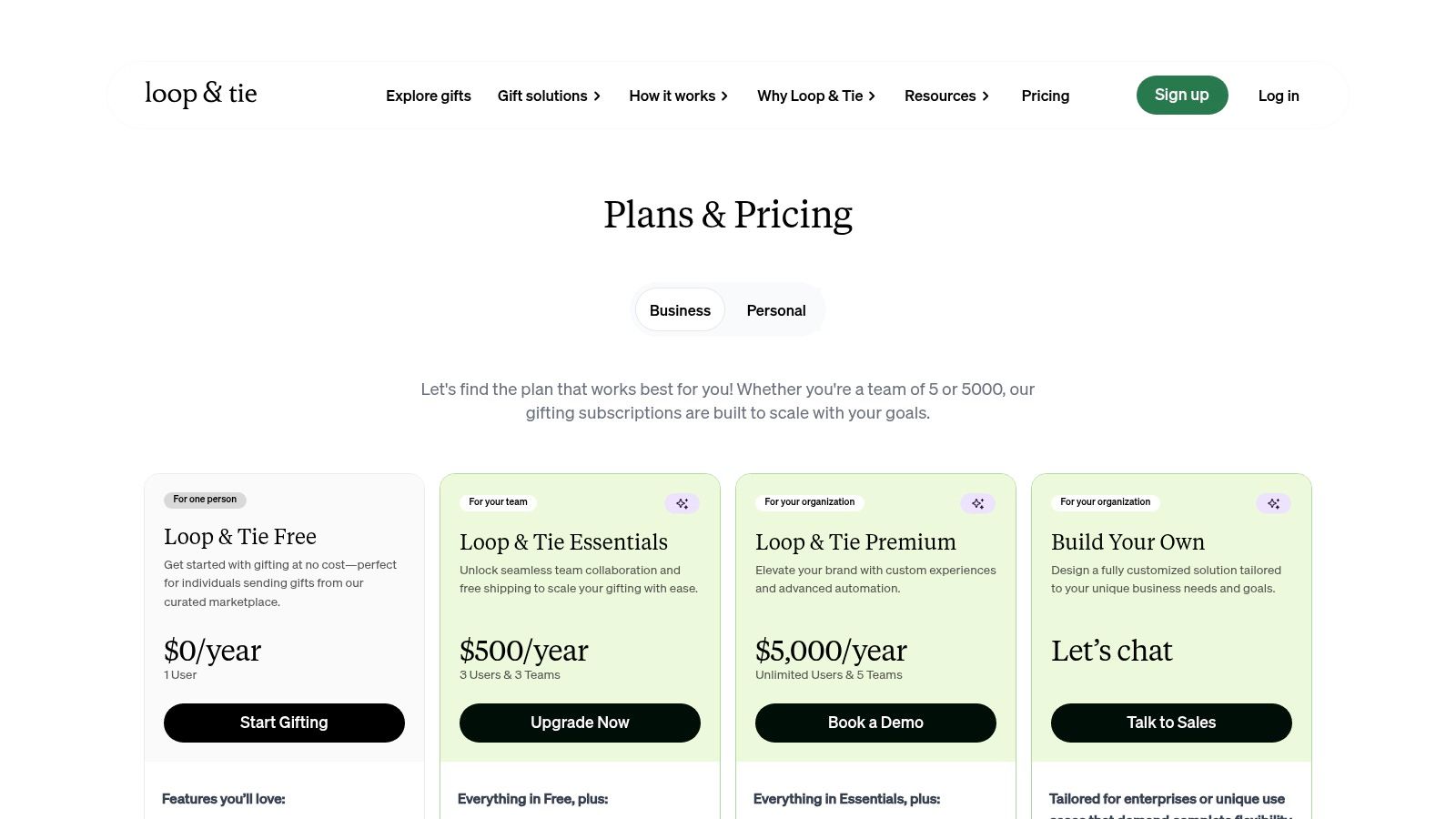Viewport: 1456px width, 819px height.
Task: Click the For your team badge
Action: (x=498, y=501)
